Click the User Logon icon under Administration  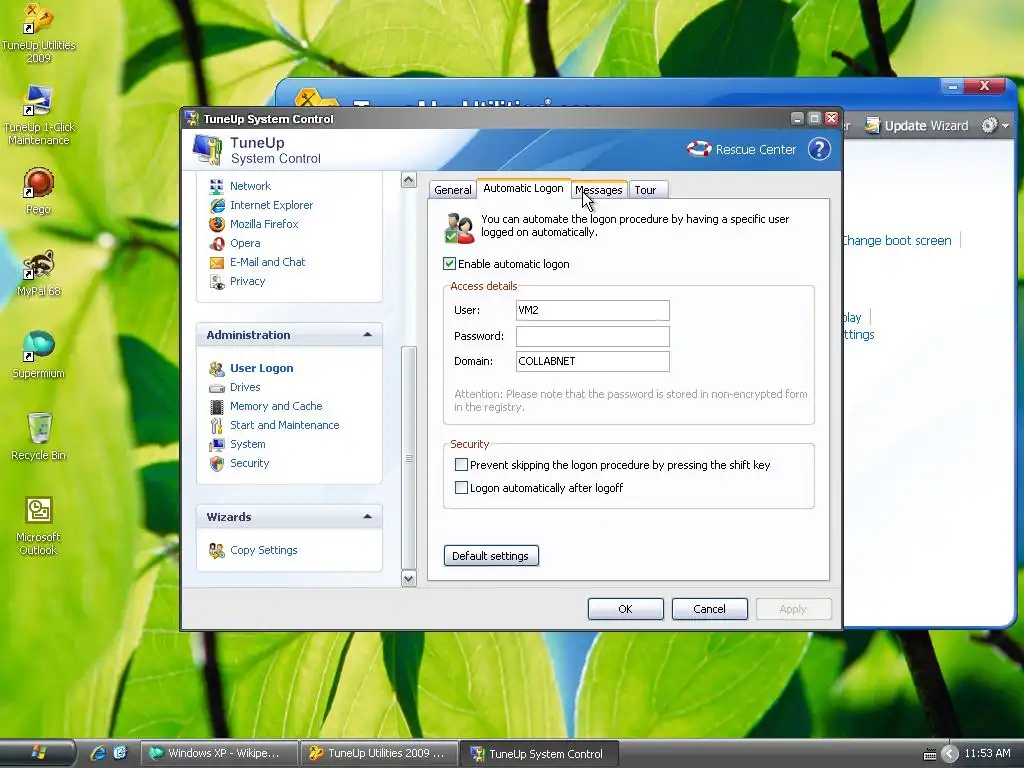click(x=216, y=368)
